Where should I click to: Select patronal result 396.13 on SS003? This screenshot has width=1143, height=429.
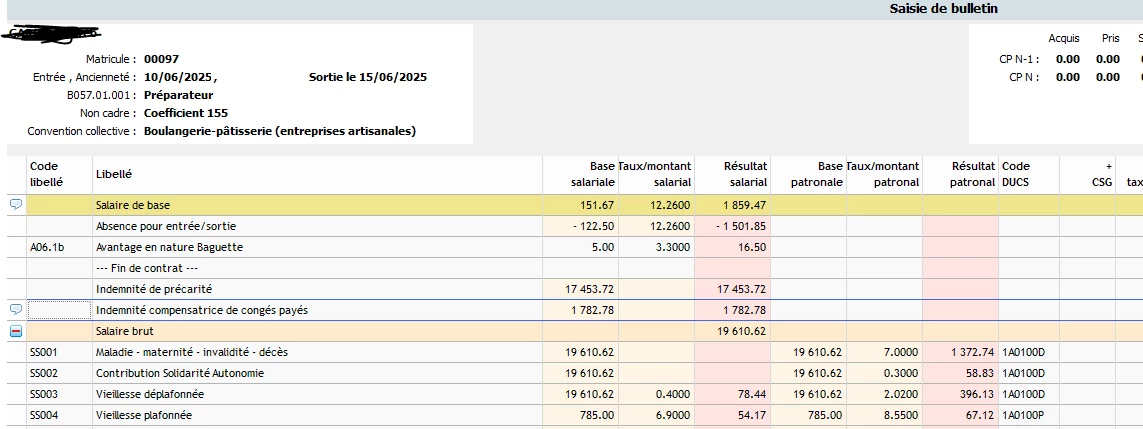coord(960,394)
